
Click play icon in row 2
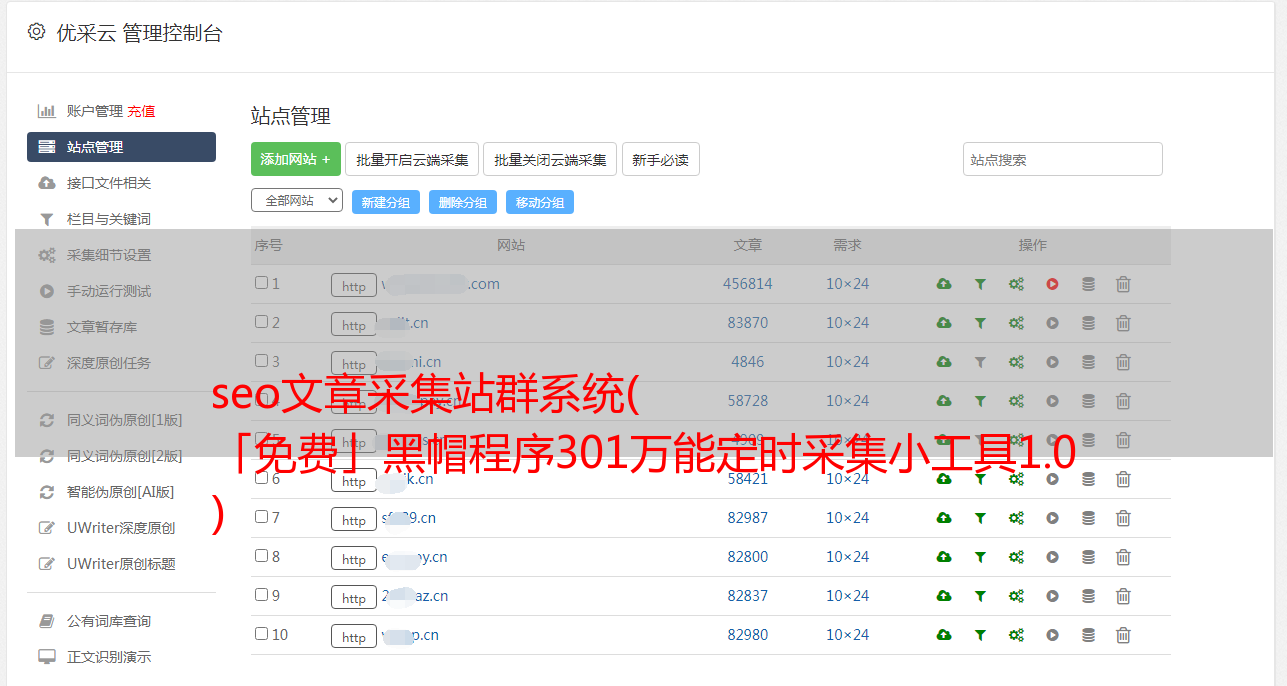click(x=1052, y=323)
